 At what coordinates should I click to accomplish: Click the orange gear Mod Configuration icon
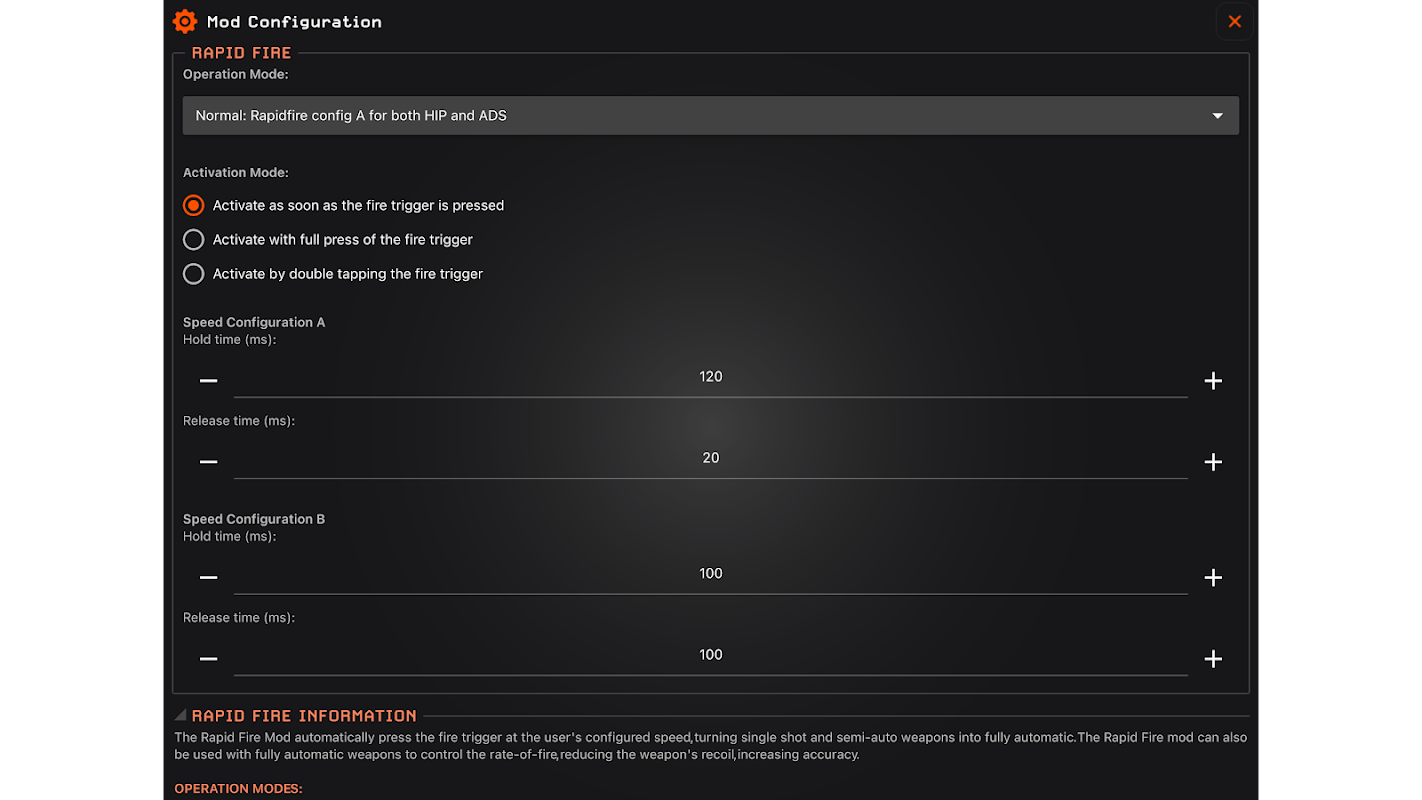185,21
